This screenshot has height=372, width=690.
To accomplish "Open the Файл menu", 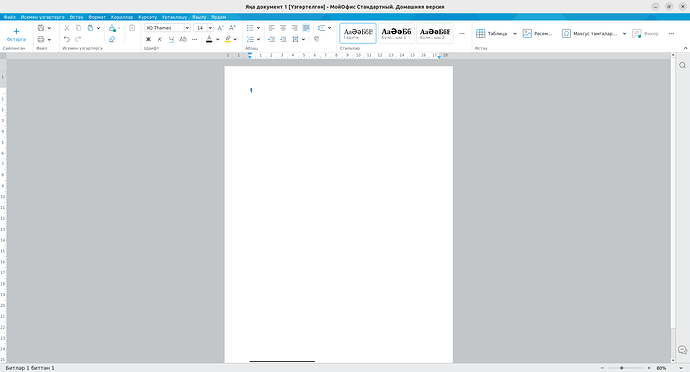I will coord(10,17).
